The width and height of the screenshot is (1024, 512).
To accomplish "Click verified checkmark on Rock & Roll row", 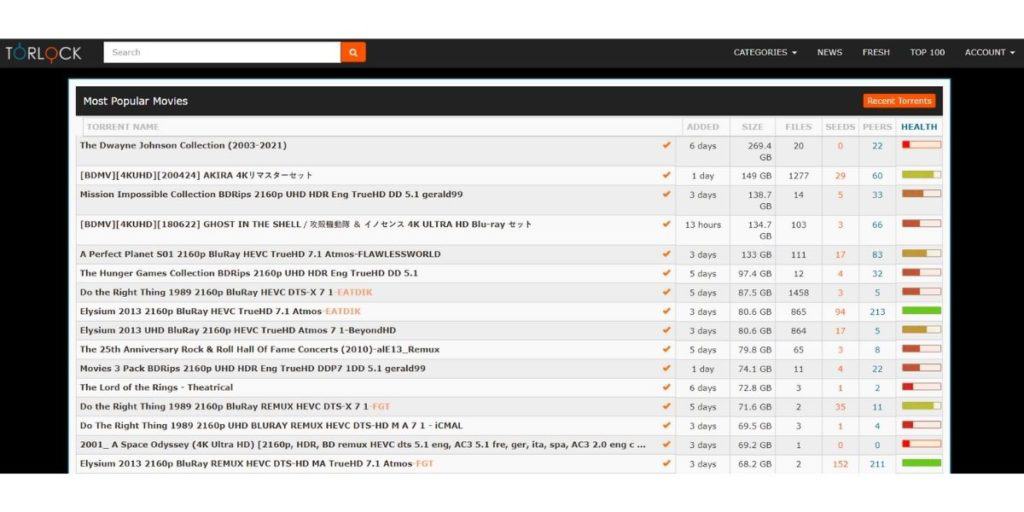I will pos(666,349).
